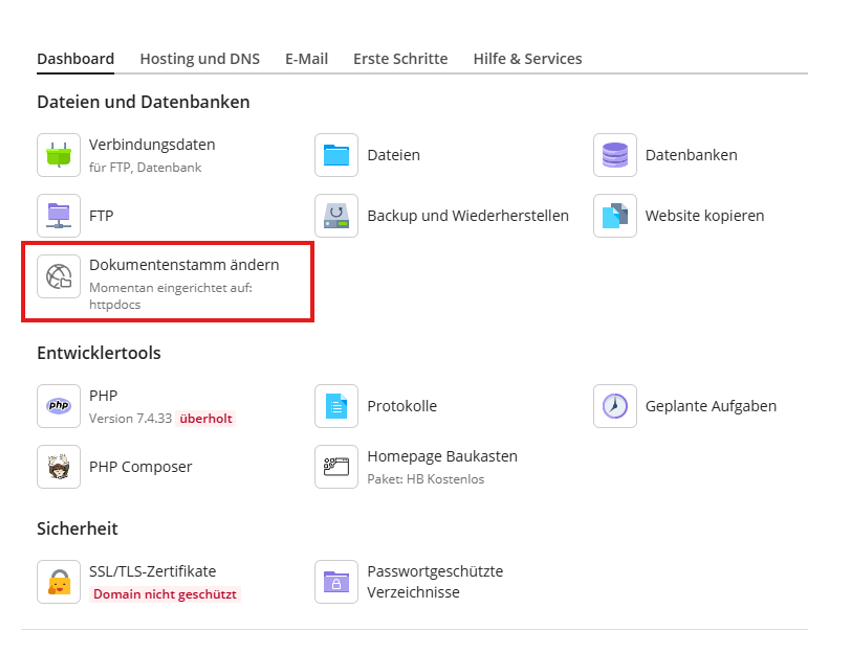Open the Datenbanken database icon
Screen dimensions: 868x648
click(x=615, y=155)
